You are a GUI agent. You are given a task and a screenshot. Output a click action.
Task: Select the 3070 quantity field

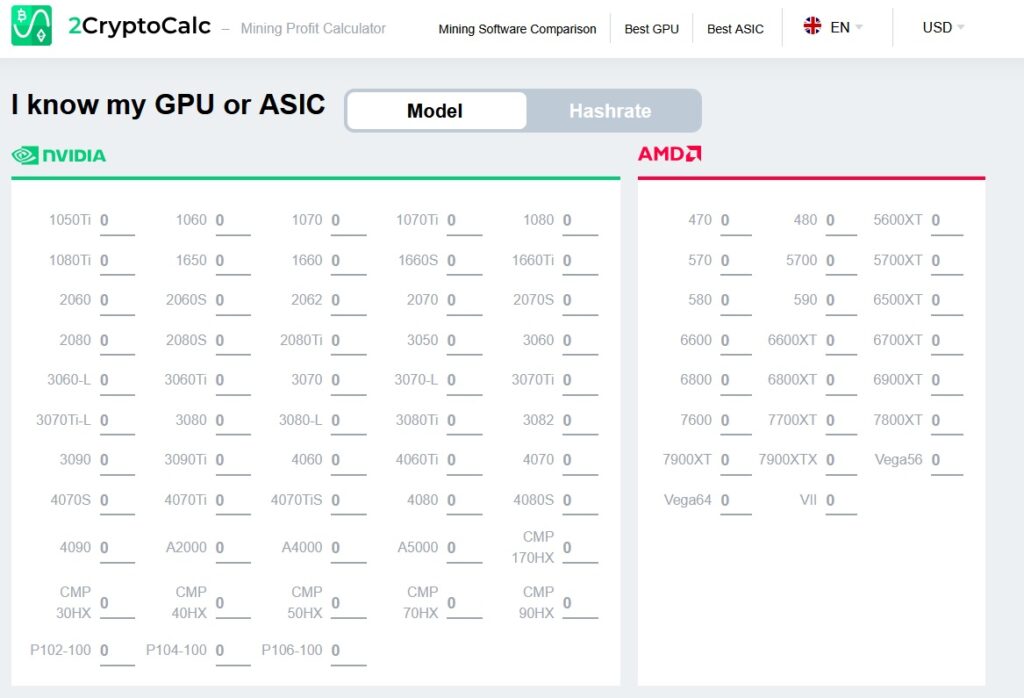pos(348,381)
